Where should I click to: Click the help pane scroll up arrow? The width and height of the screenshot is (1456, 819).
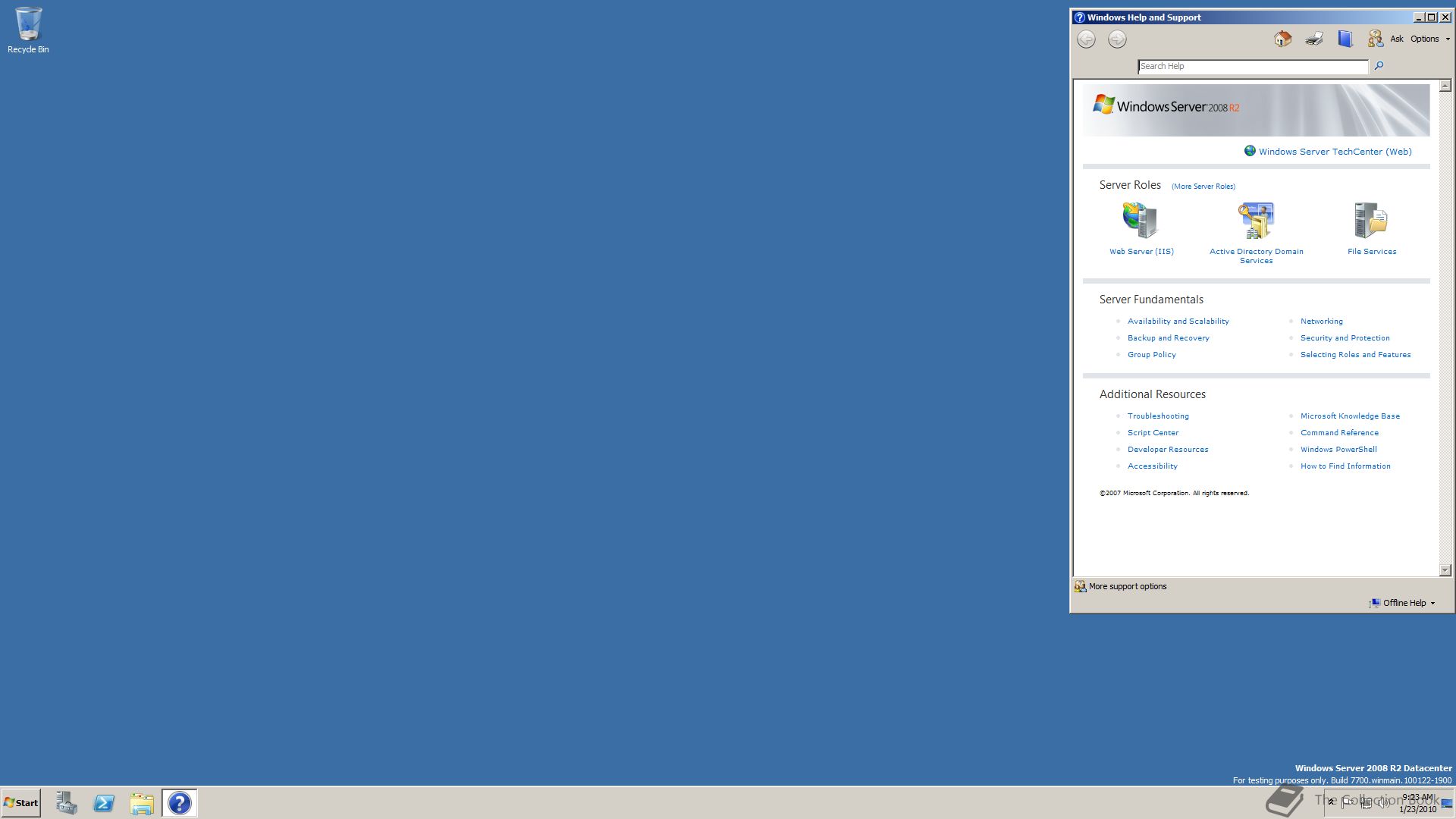pos(1445,86)
